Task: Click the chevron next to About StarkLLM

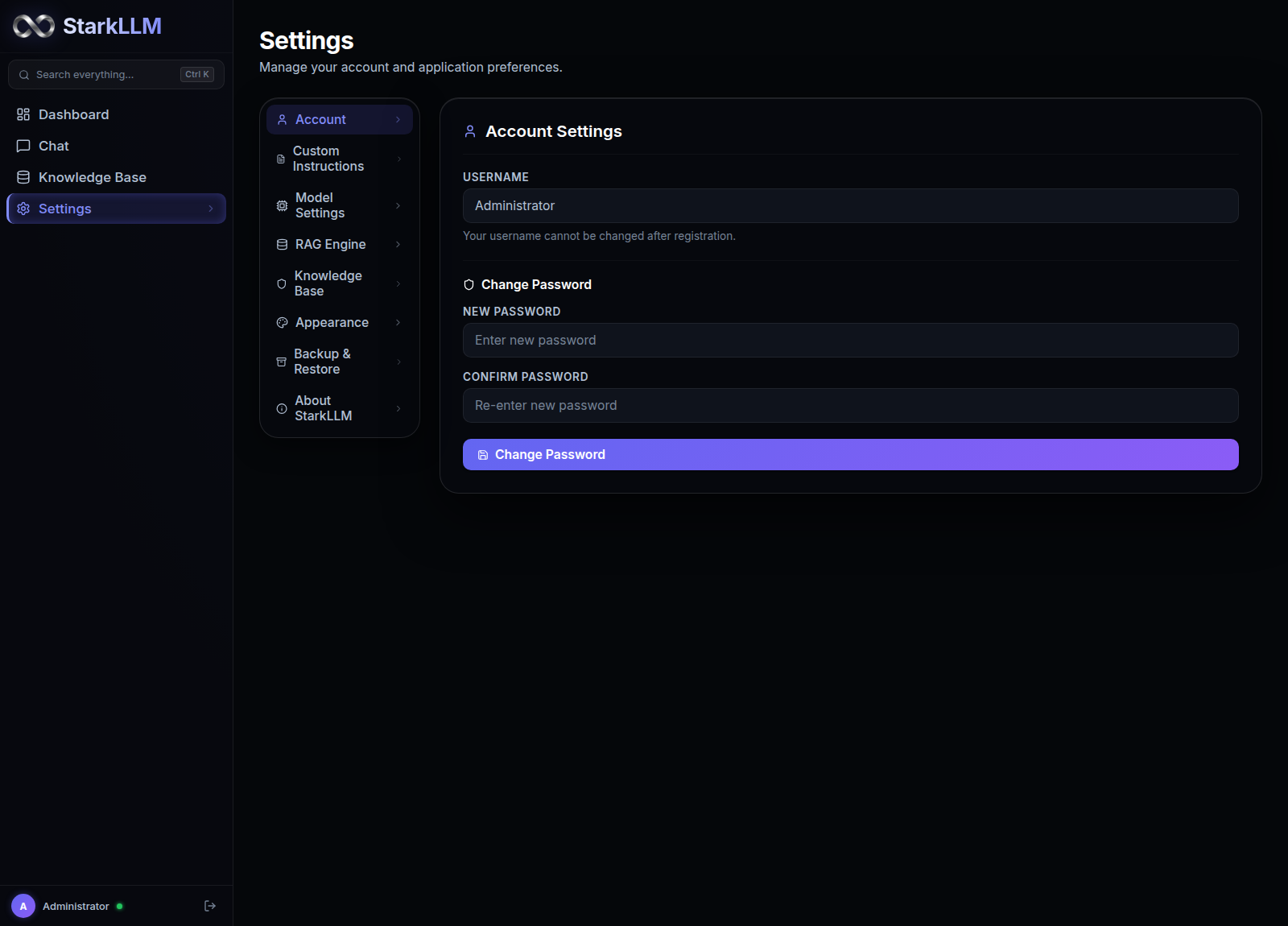Action: [398, 408]
